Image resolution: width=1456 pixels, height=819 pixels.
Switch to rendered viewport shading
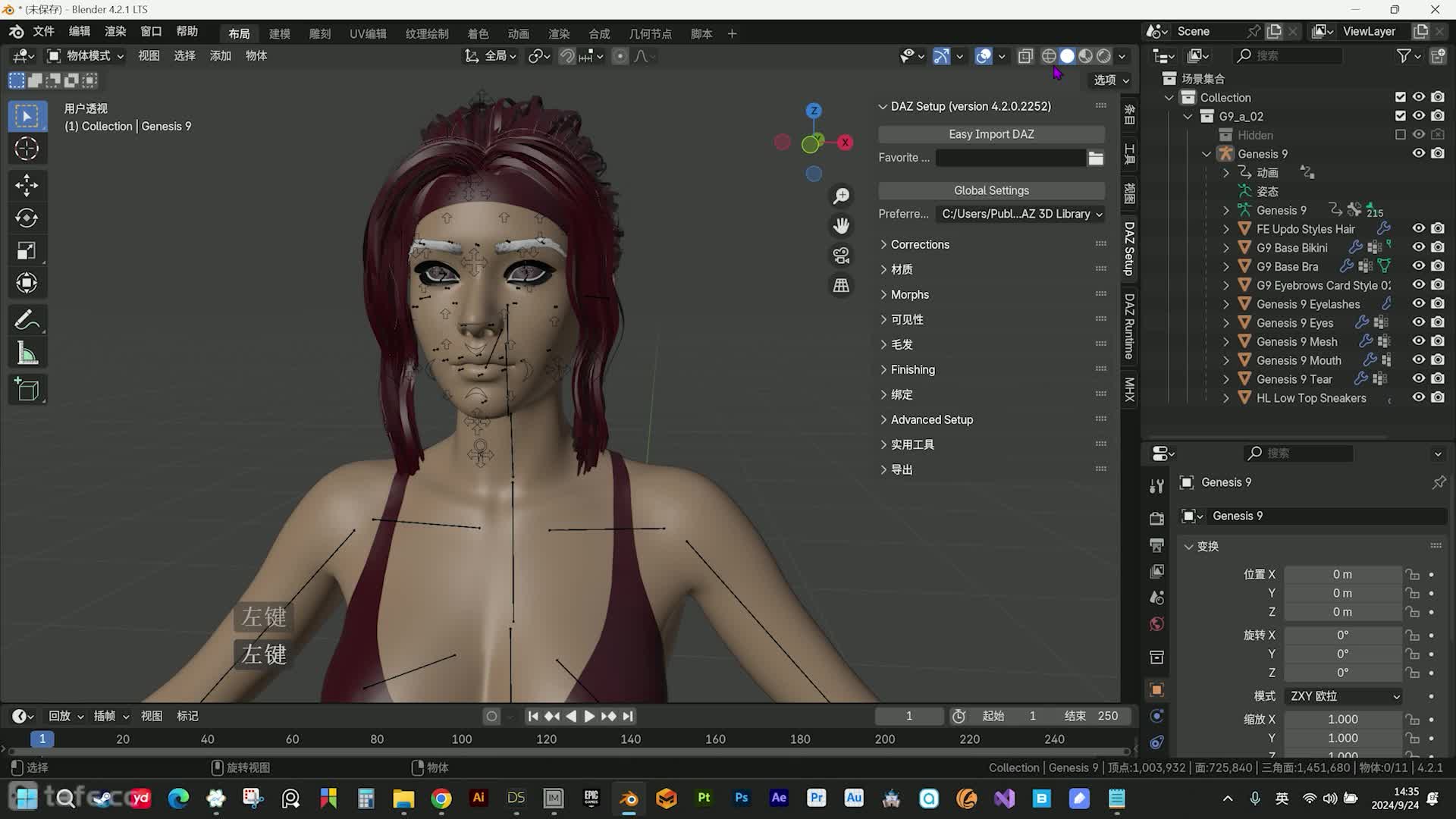1104,56
